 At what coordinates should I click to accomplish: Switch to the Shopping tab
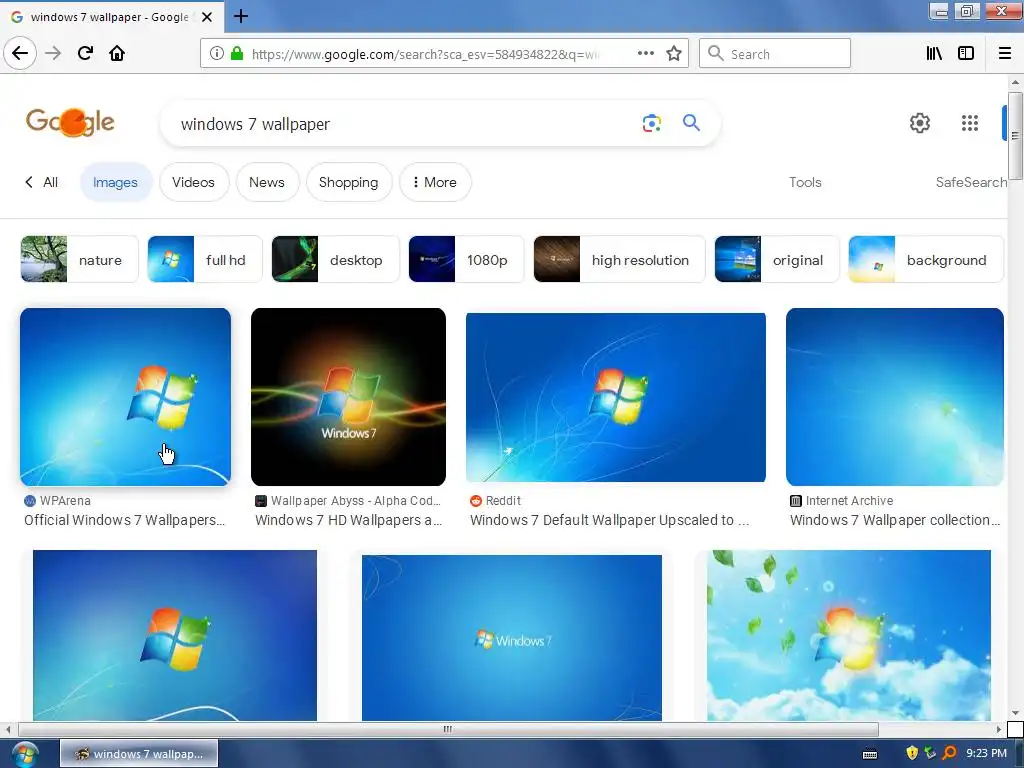(x=348, y=182)
